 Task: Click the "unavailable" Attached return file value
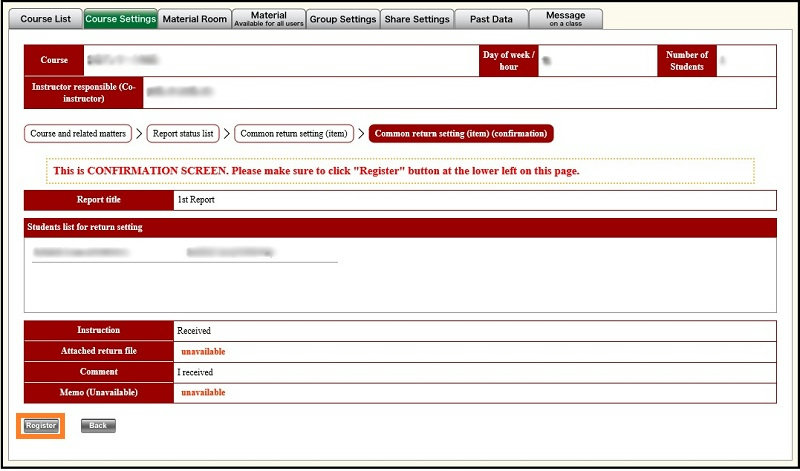[x=203, y=352]
